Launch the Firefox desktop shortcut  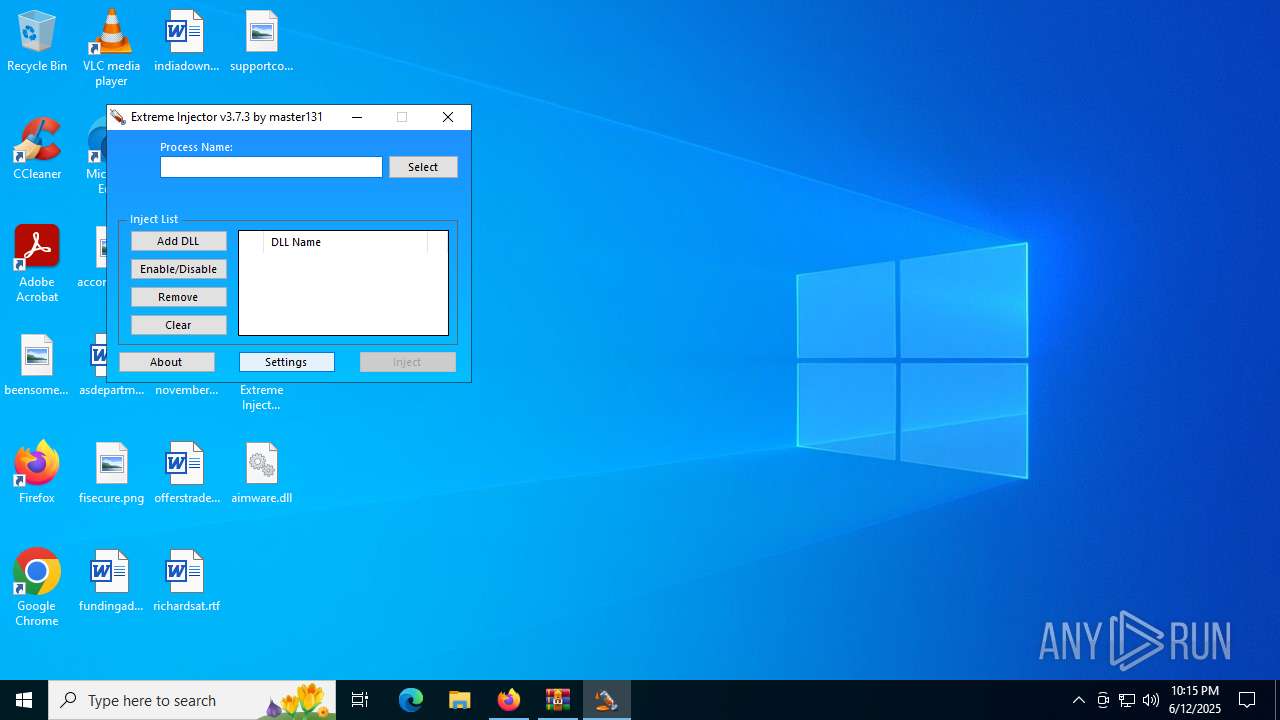(x=37, y=472)
